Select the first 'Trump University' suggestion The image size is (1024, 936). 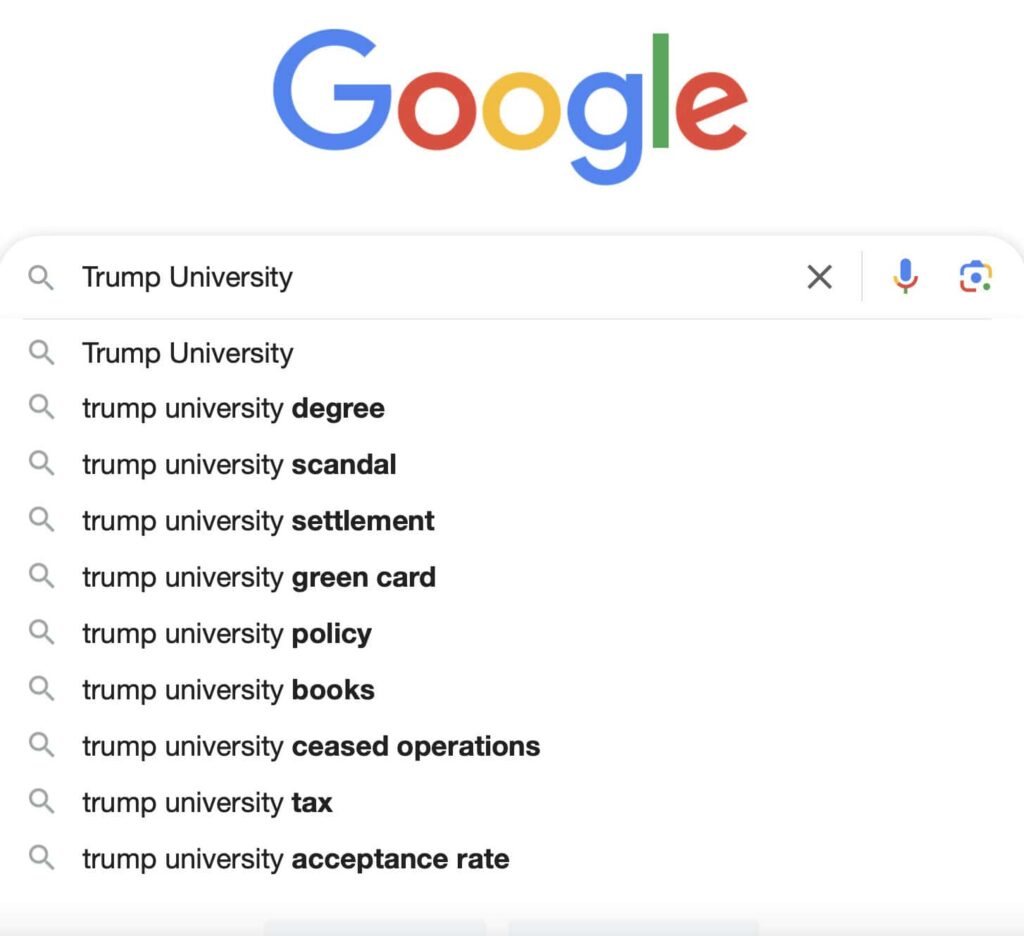pos(512,353)
